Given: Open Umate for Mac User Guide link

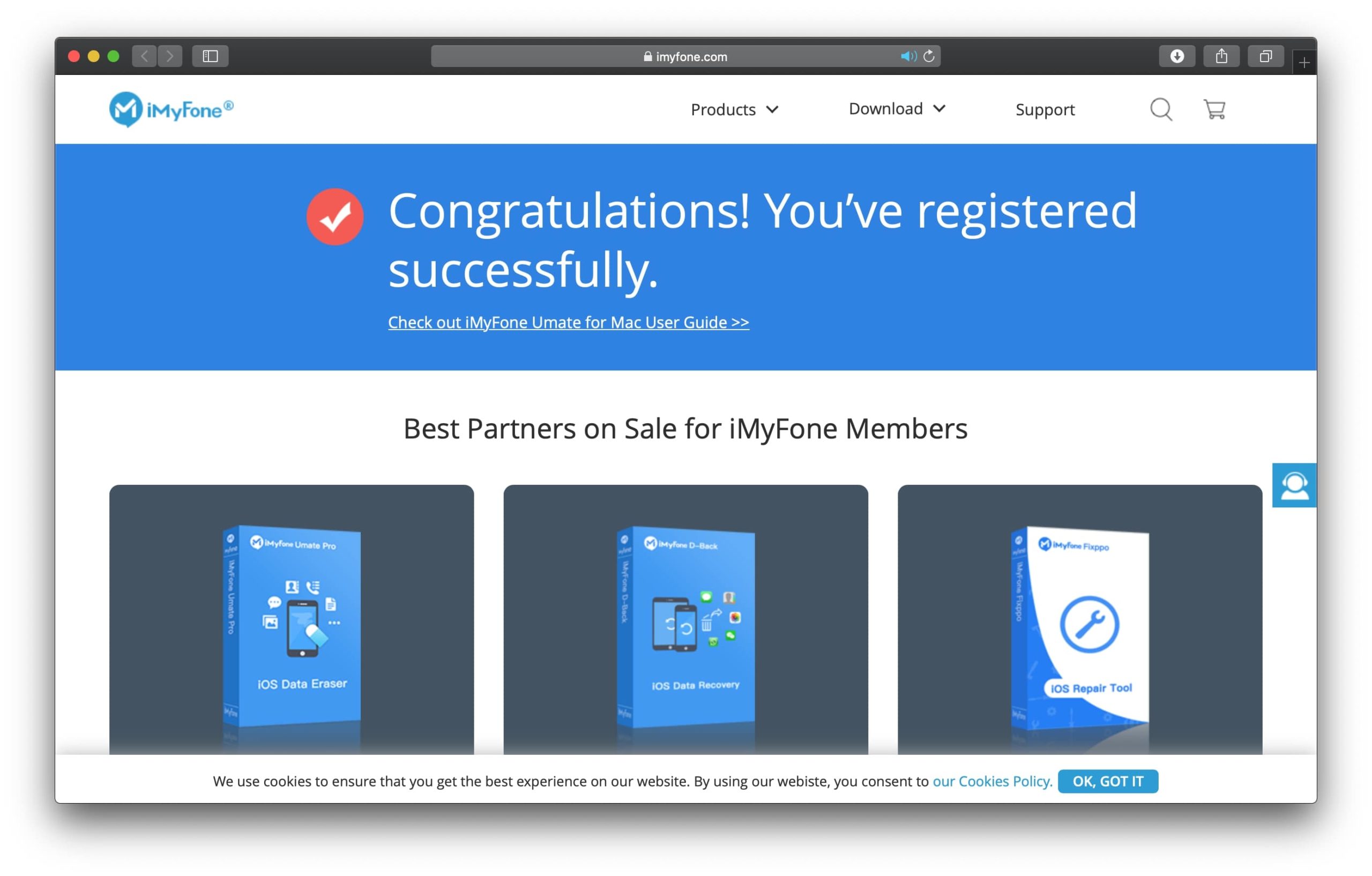Looking at the screenshot, I should coord(568,323).
